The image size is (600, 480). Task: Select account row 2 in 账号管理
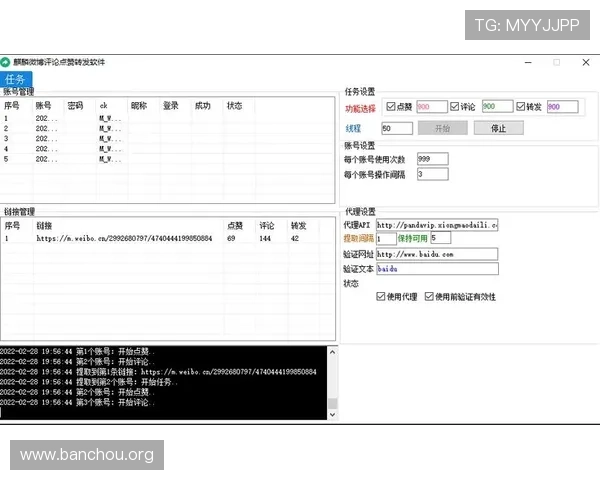pyautogui.click(x=167, y=129)
